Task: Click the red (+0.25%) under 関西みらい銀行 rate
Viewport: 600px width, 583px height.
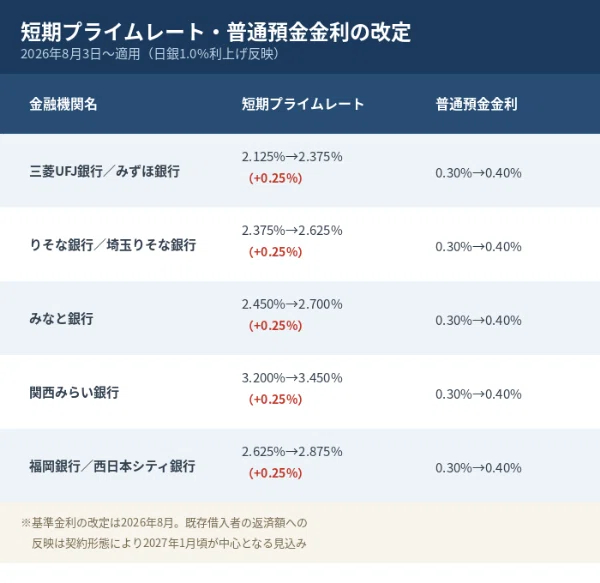Action: (276, 399)
